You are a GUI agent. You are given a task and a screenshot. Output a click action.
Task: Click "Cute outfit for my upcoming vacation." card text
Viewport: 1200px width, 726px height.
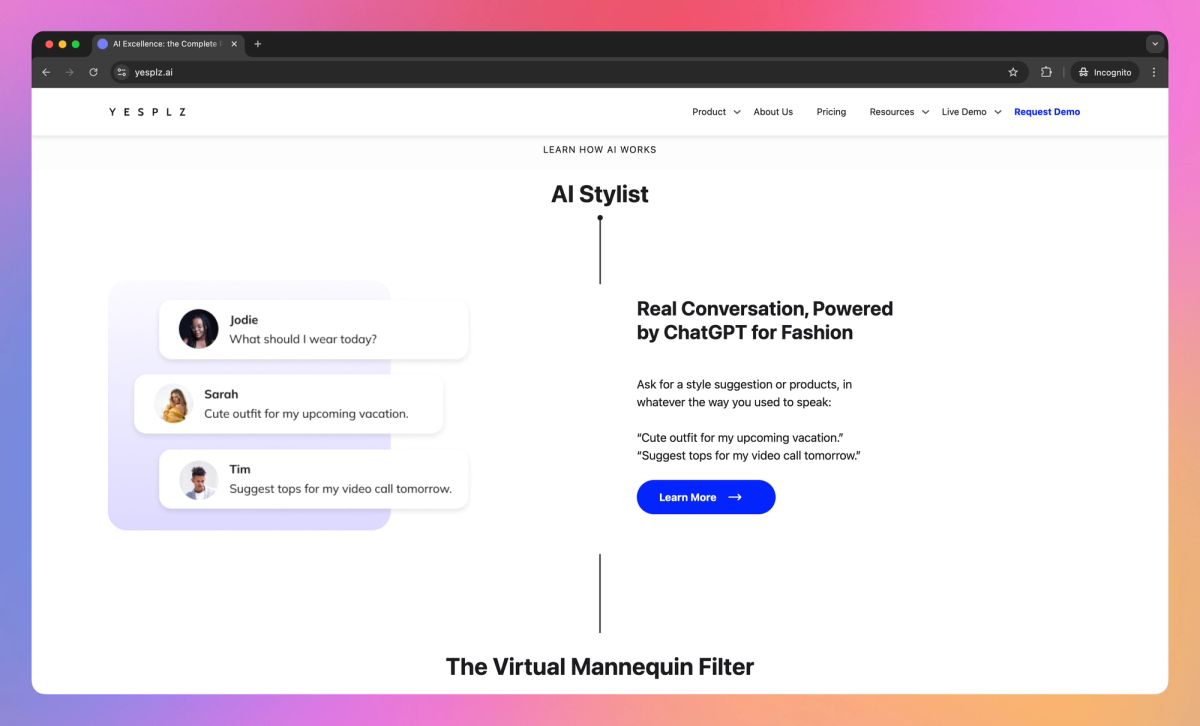pyautogui.click(x=306, y=413)
